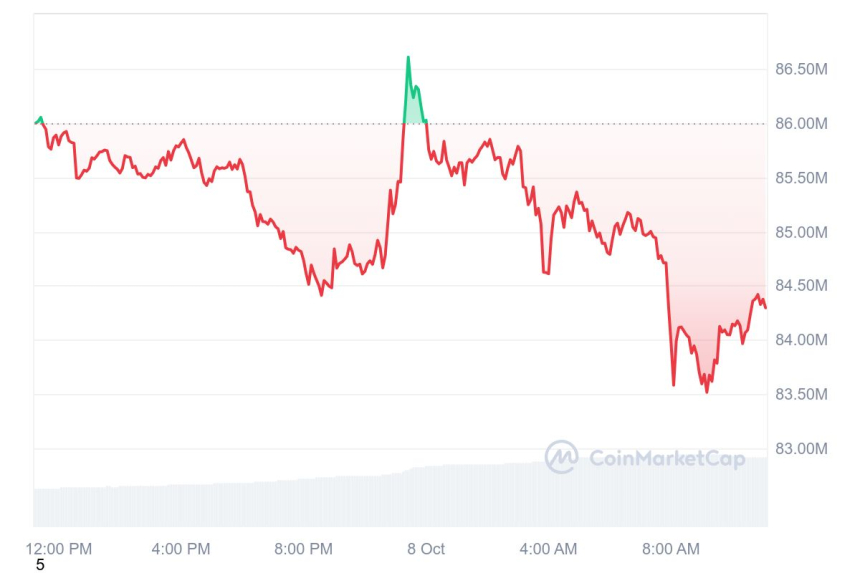Click the 4:00 AM time axis label

click(548, 548)
